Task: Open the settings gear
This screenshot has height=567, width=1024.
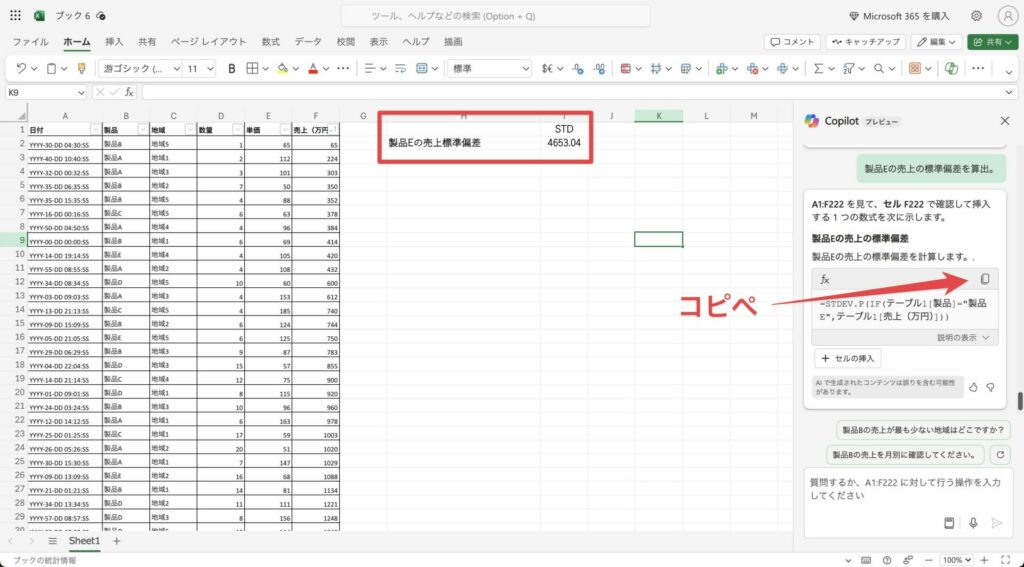Action: tap(976, 16)
